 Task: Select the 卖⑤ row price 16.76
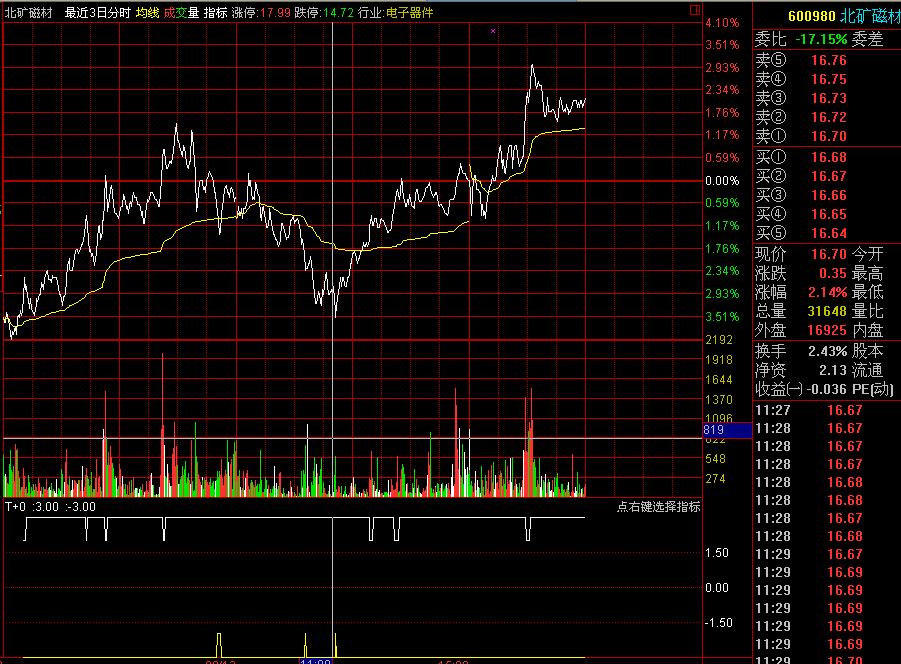829,60
